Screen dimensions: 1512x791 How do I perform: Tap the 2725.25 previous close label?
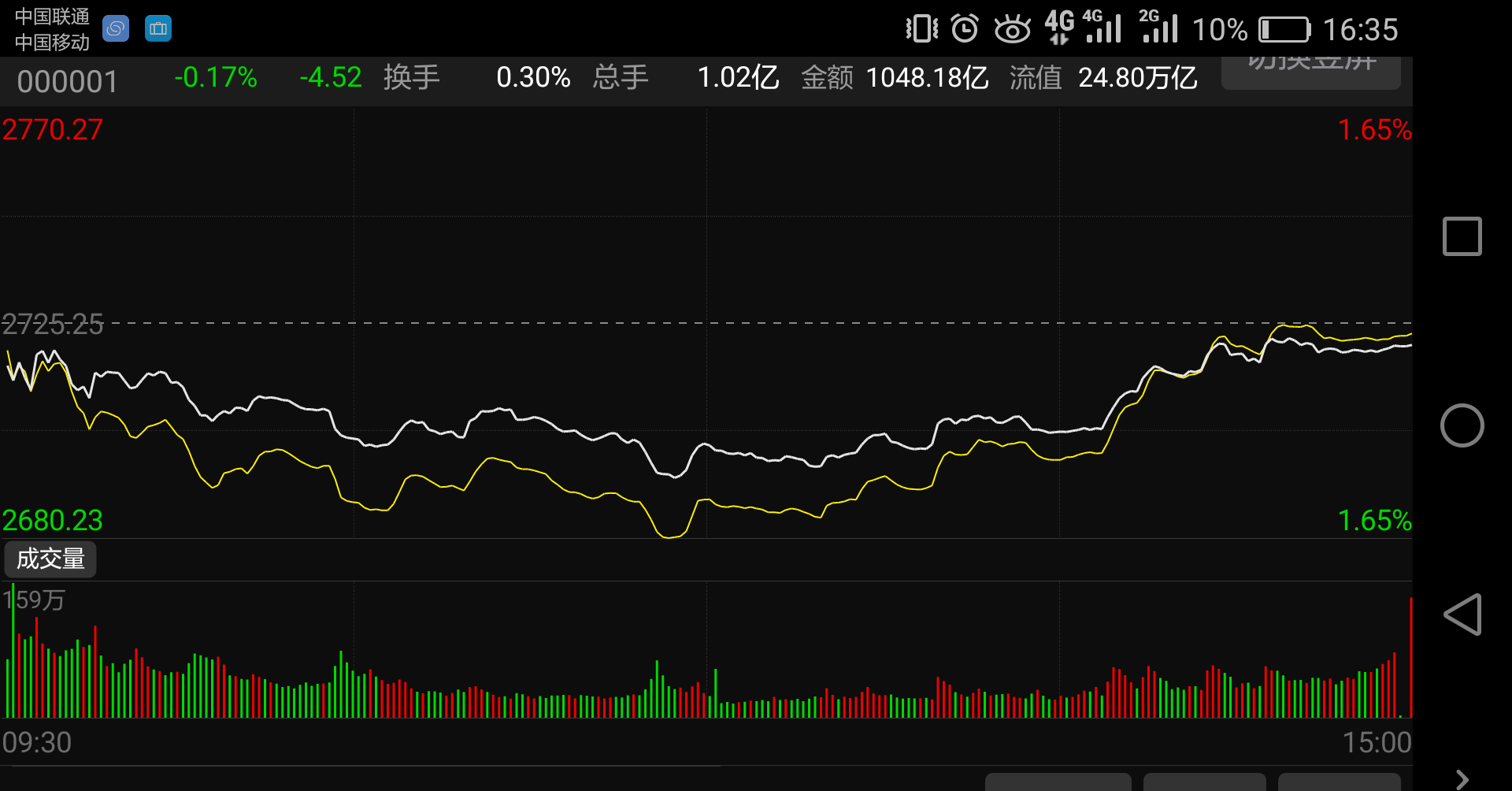click(x=52, y=324)
